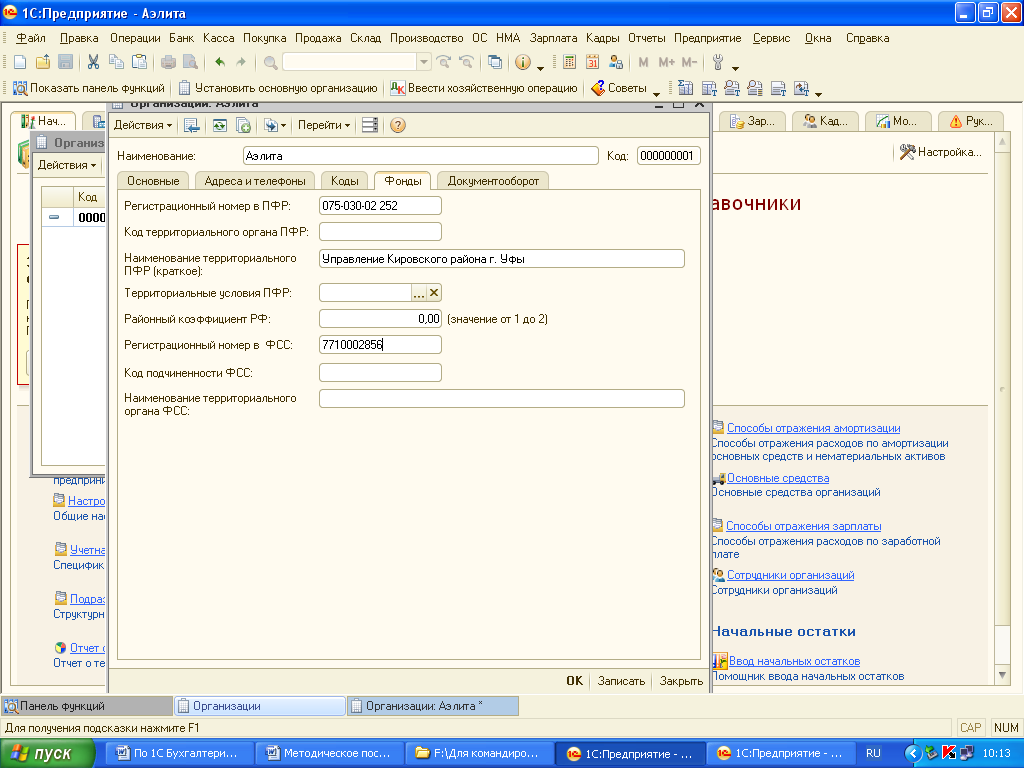Viewport: 1024px width, 768px height.
Task: Click the Настройка button in function panel
Action: point(940,152)
